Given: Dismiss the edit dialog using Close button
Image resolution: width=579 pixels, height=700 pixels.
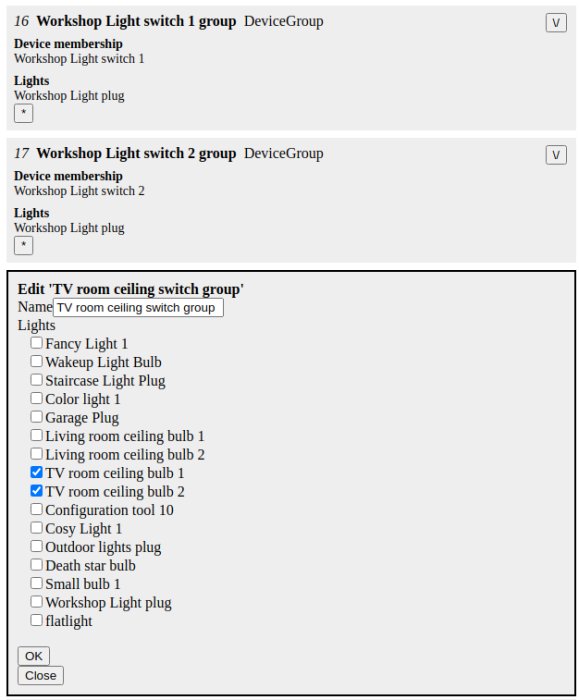Looking at the screenshot, I should tap(41, 675).
